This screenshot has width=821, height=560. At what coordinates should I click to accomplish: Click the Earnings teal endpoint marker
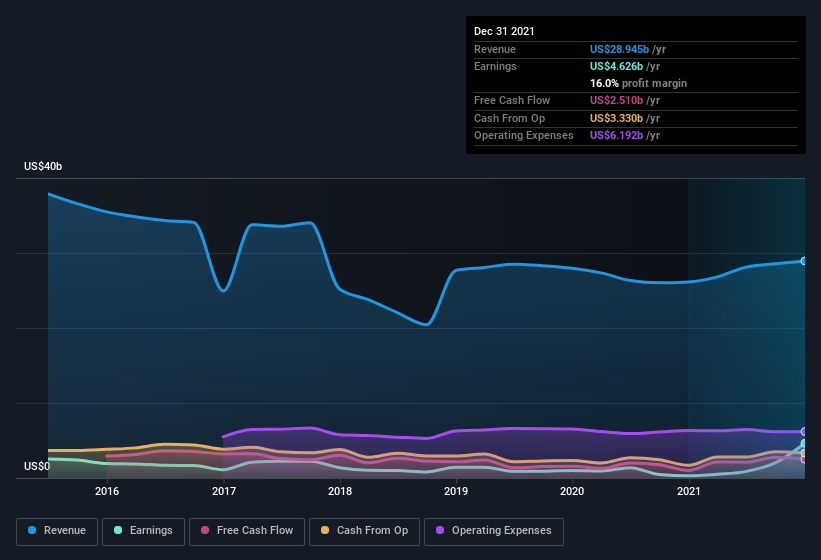click(804, 443)
